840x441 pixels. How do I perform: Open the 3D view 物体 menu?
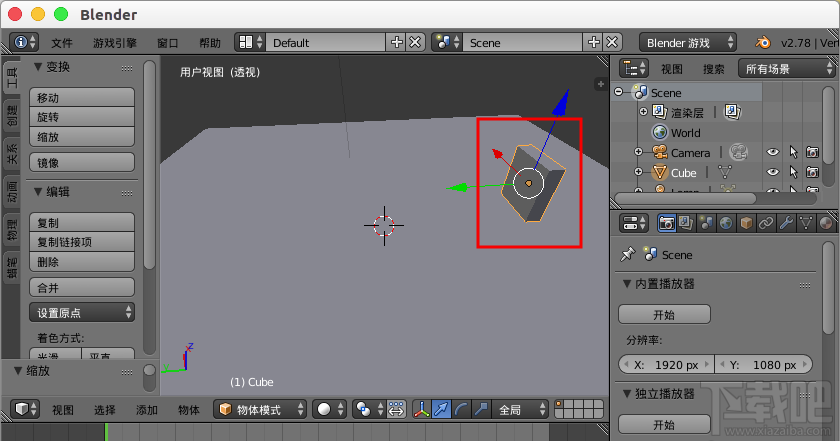[189, 410]
